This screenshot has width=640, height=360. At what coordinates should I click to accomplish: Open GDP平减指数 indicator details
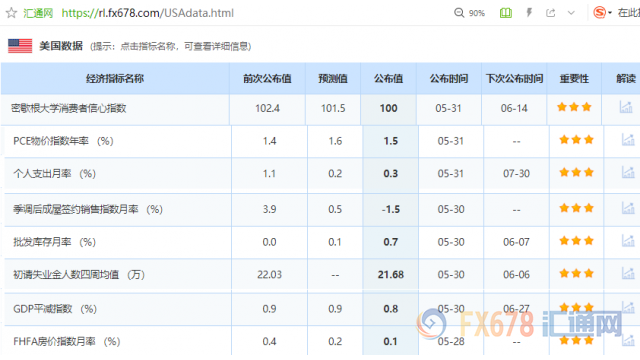point(55,309)
